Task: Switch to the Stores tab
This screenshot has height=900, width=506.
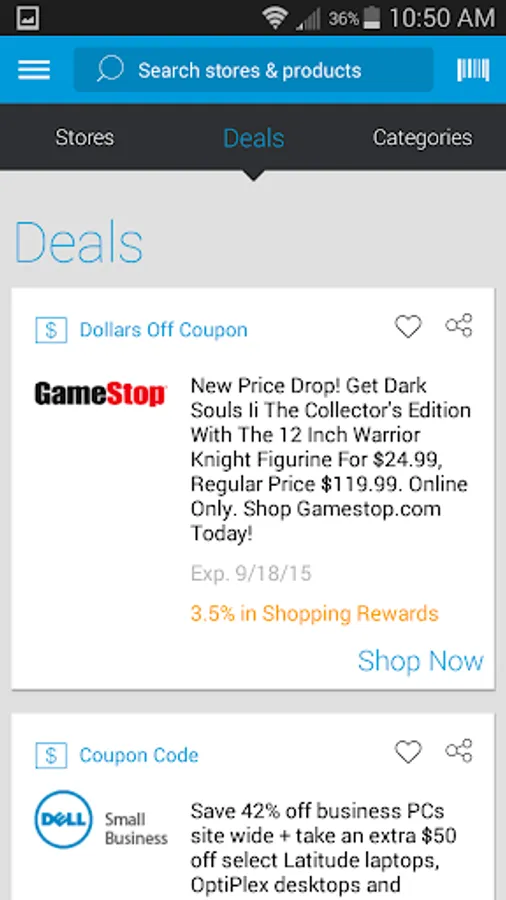Action: point(84,138)
